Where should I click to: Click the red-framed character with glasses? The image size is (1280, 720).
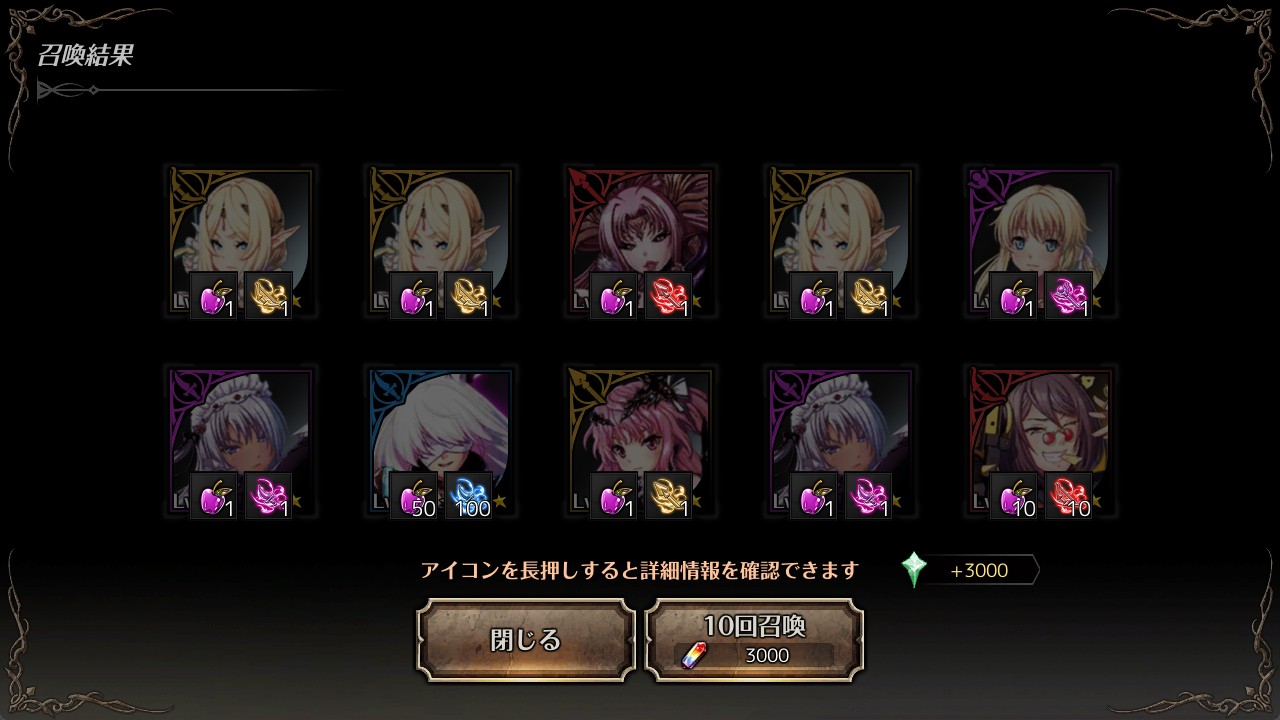coord(1040,441)
